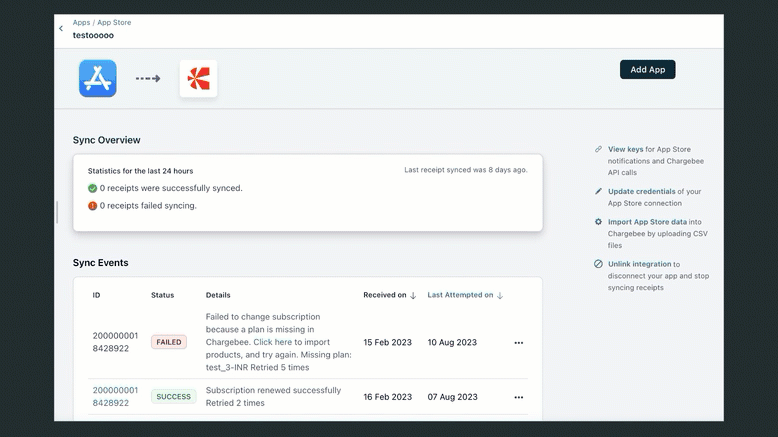Viewport: 778px width, 437px height.
Task: Open the three-dot menu for the failed event
Action: (x=518, y=343)
